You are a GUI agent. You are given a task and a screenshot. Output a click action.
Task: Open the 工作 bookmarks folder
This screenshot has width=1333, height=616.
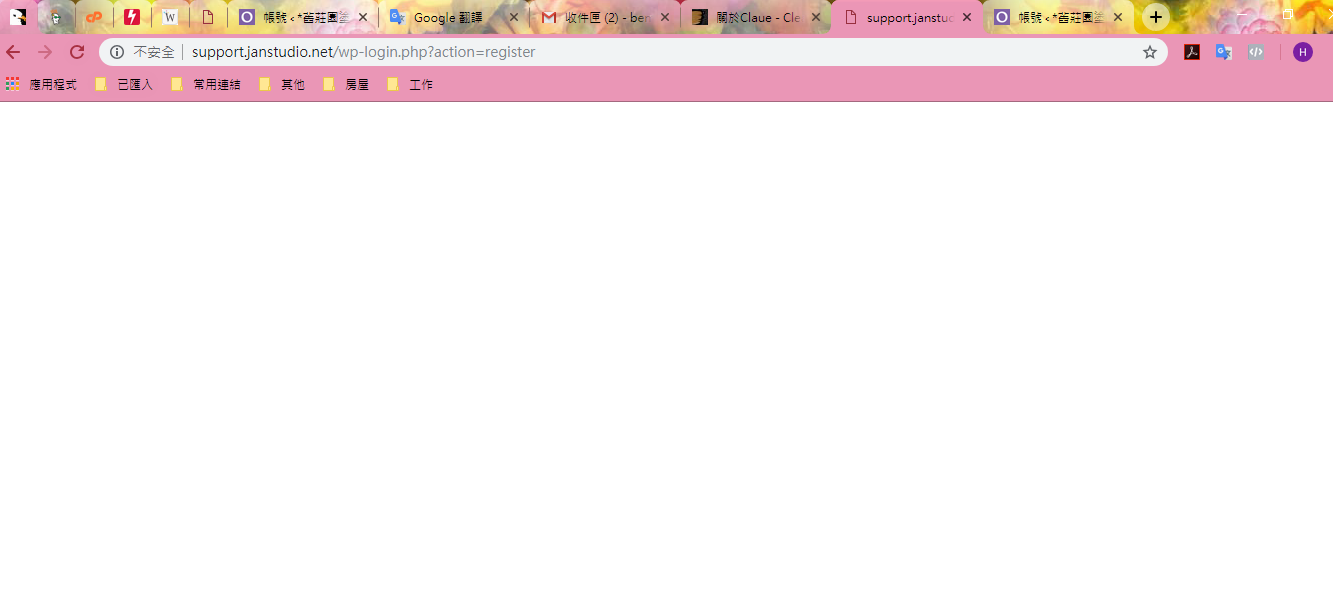tap(410, 85)
